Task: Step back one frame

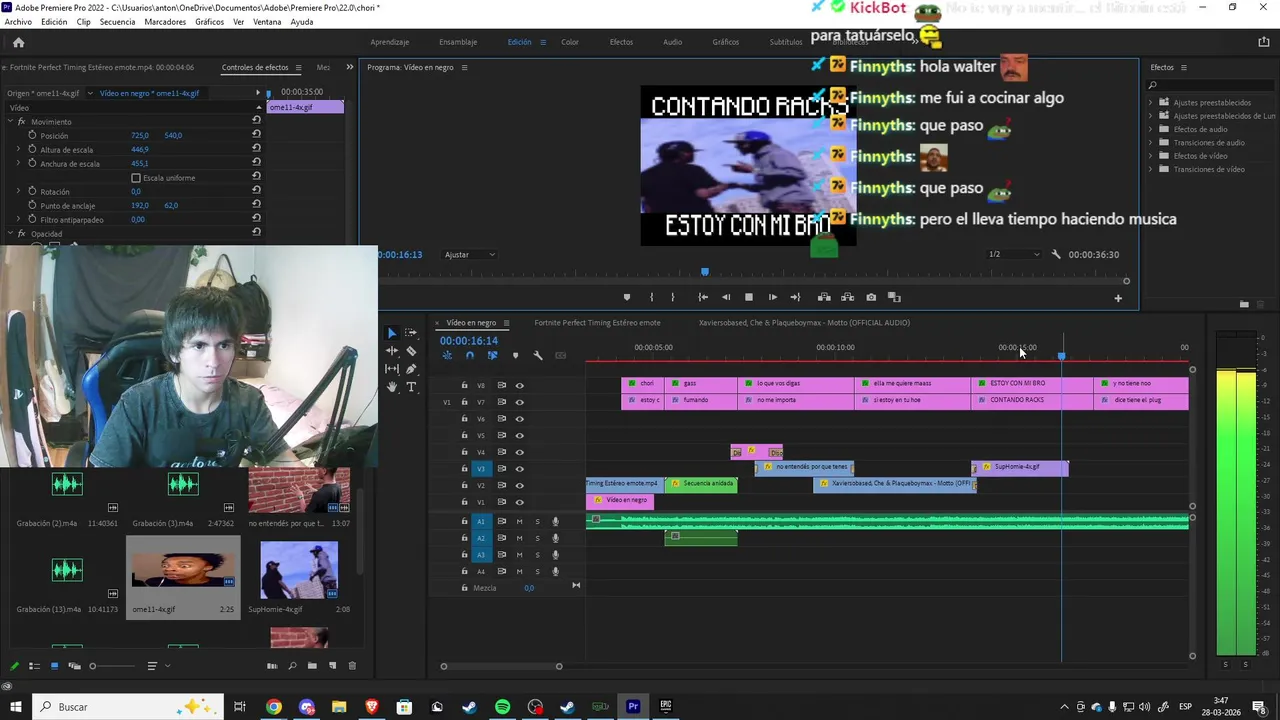Action: pos(726,297)
